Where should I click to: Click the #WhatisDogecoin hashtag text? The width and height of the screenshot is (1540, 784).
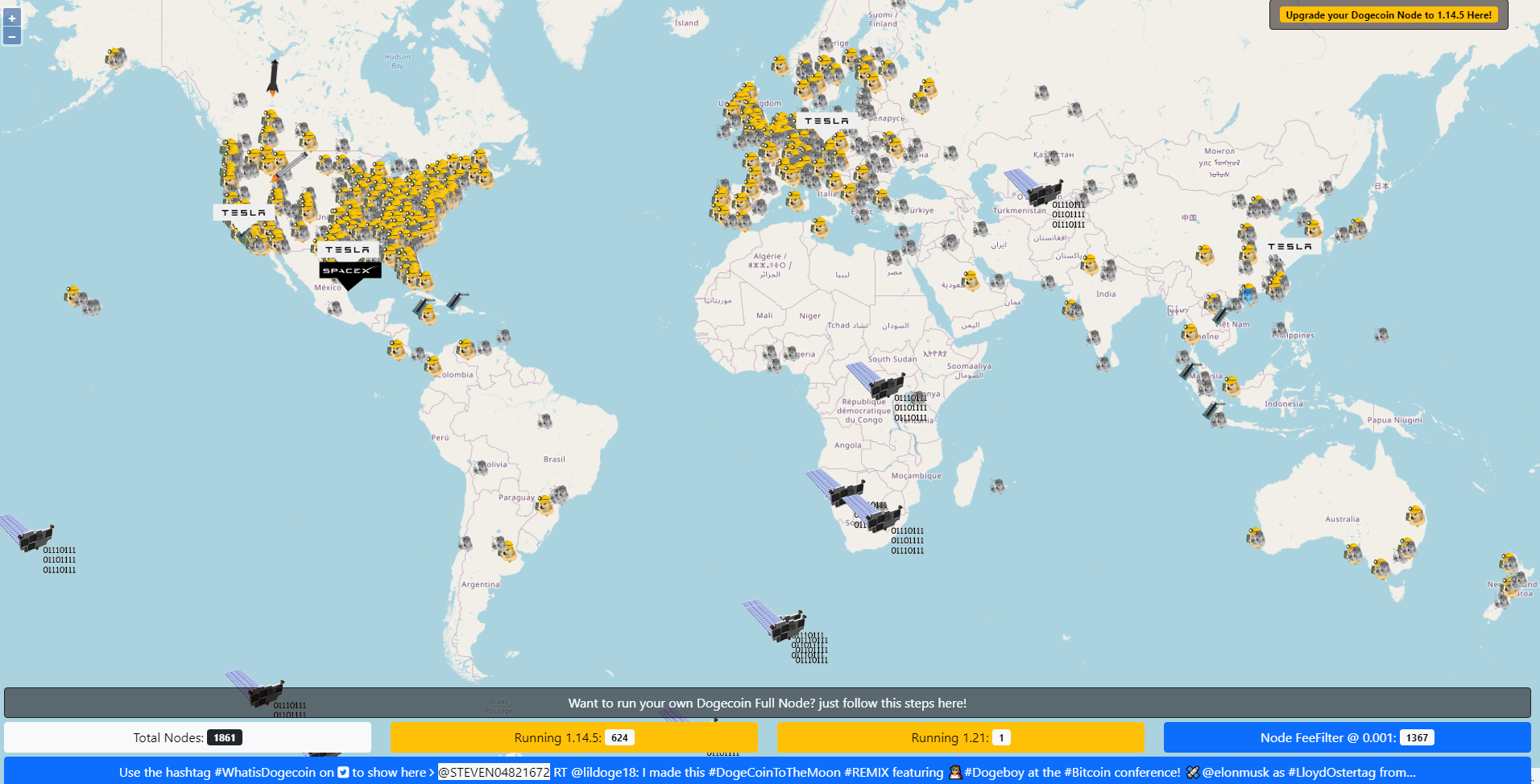pyautogui.click(x=265, y=772)
